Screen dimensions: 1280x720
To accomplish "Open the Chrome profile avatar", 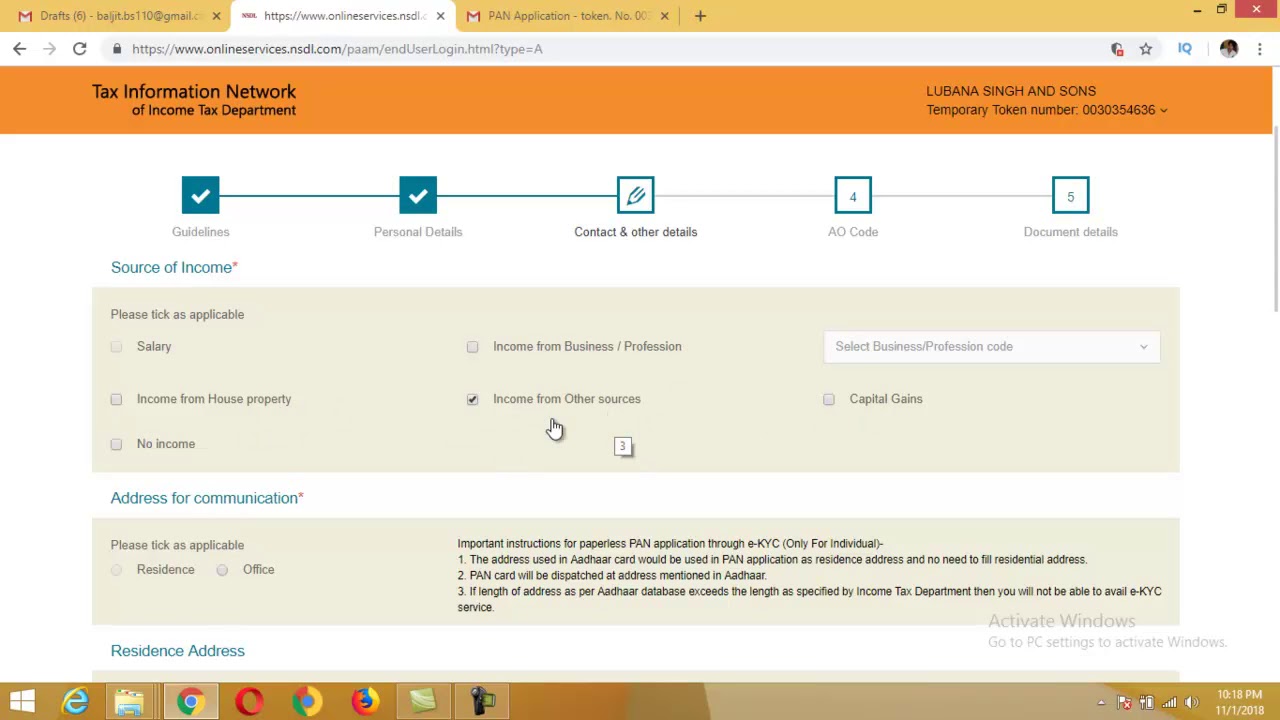I will 1229,49.
